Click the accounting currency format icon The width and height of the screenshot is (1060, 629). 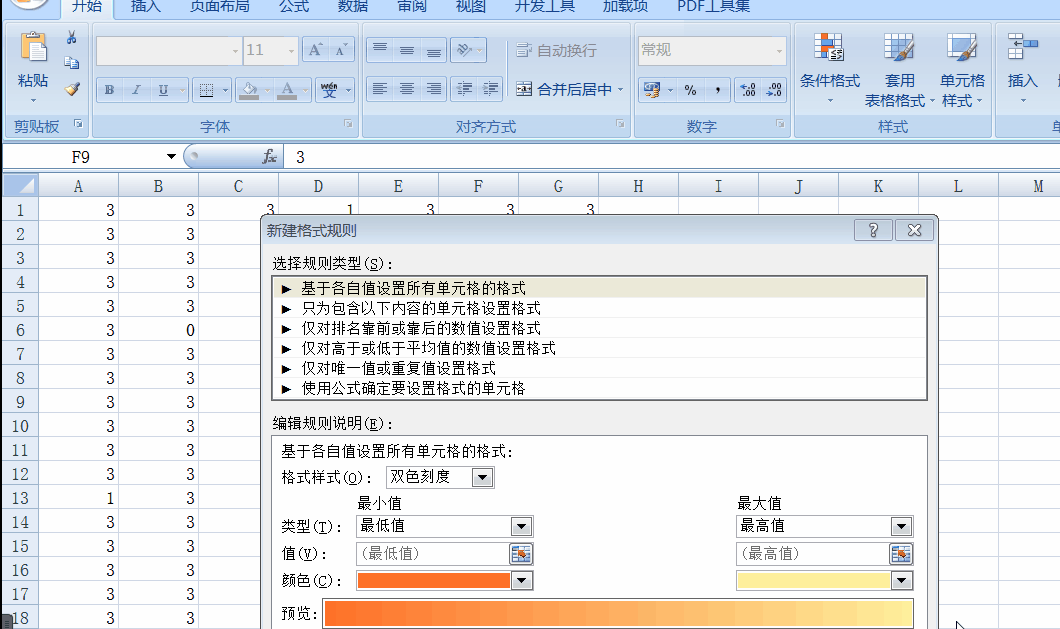tap(652, 90)
